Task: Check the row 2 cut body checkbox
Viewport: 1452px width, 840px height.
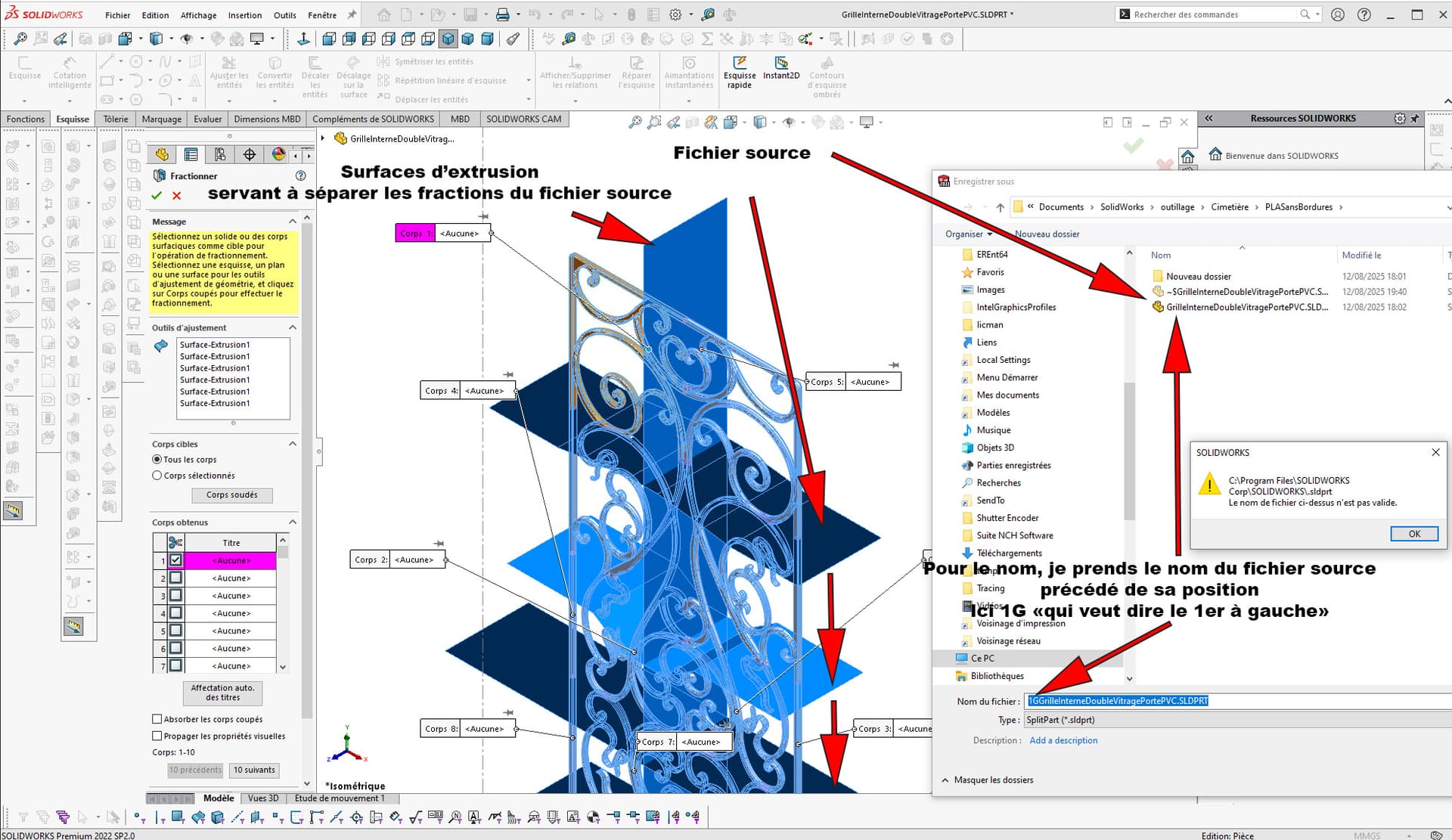Action: (x=175, y=578)
